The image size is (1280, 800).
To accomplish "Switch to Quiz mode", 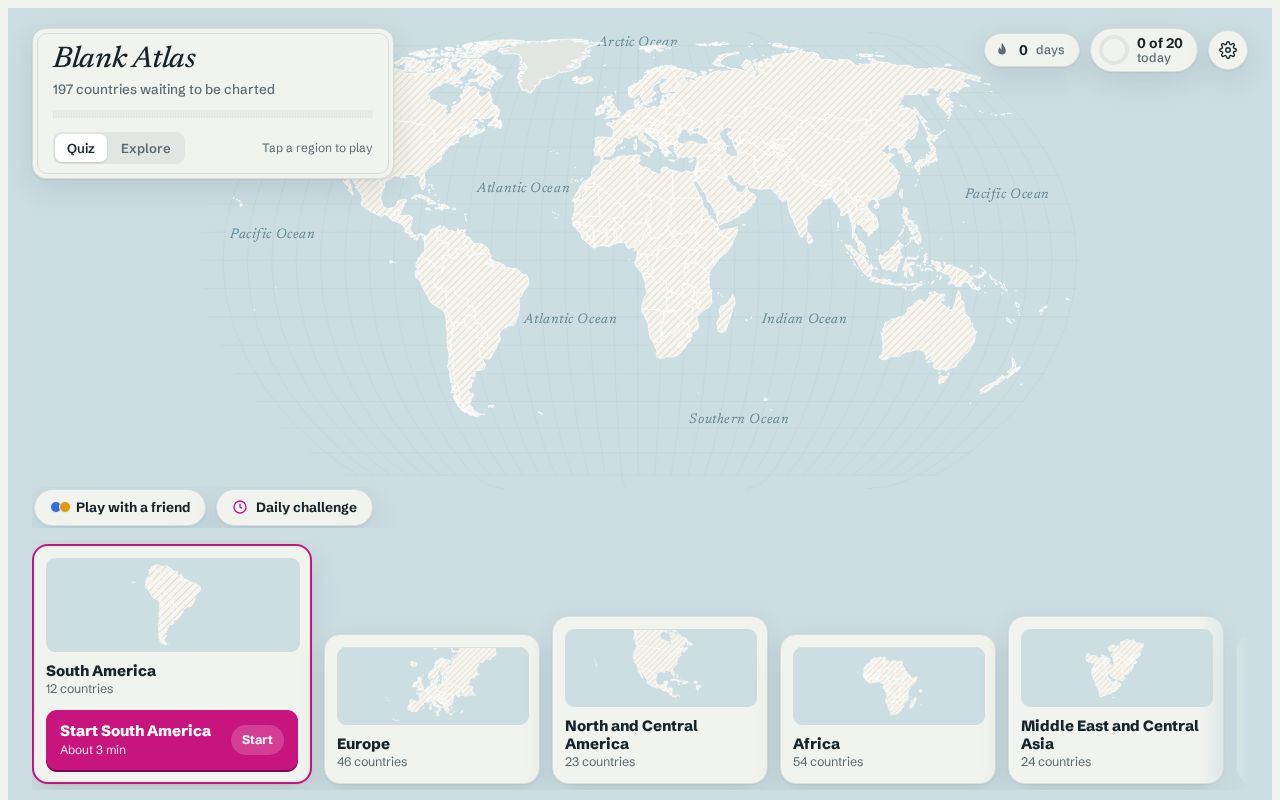I will click(81, 148).
